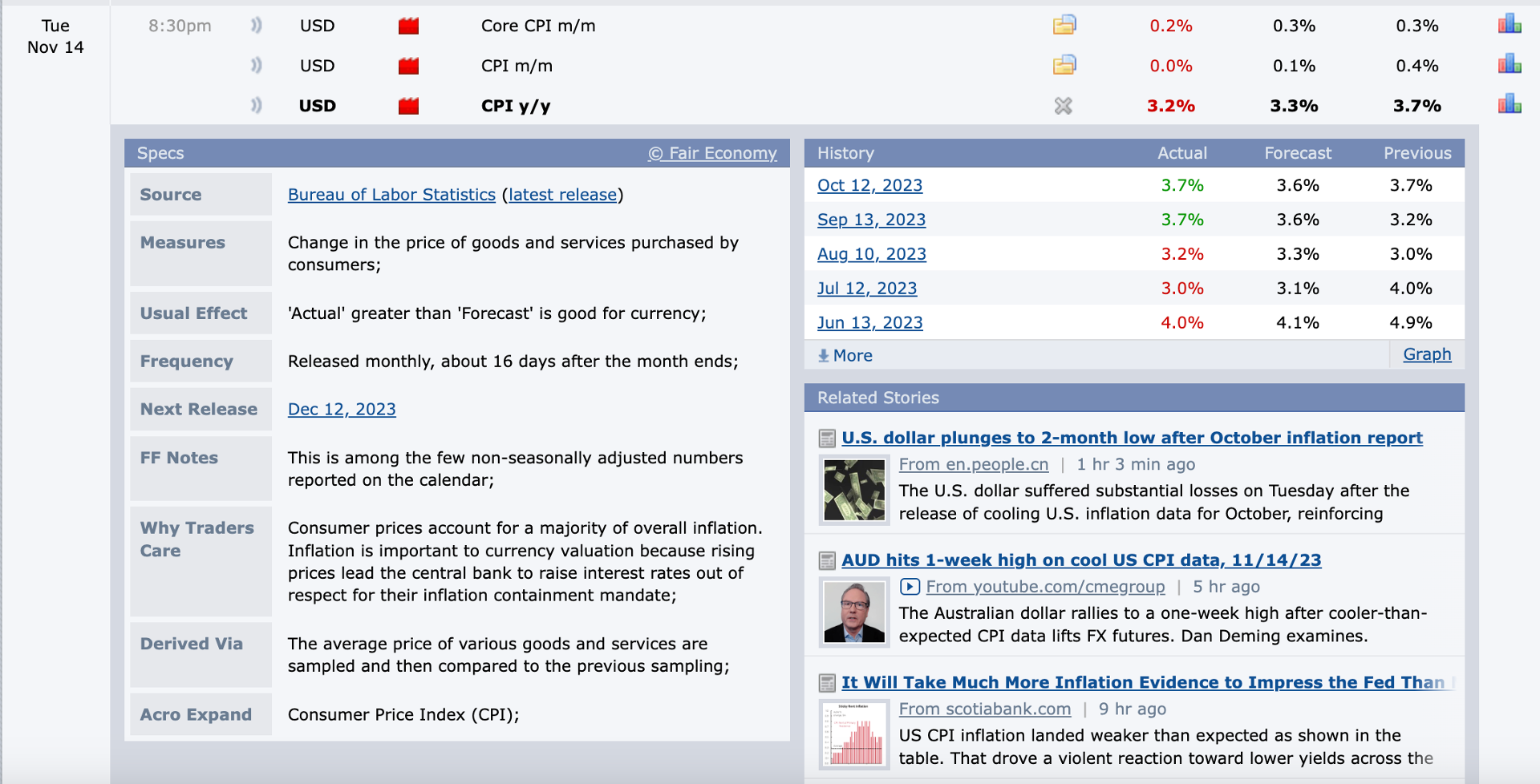Open It Will Take Much More Inflation Evidence headline

[1146, 682]
